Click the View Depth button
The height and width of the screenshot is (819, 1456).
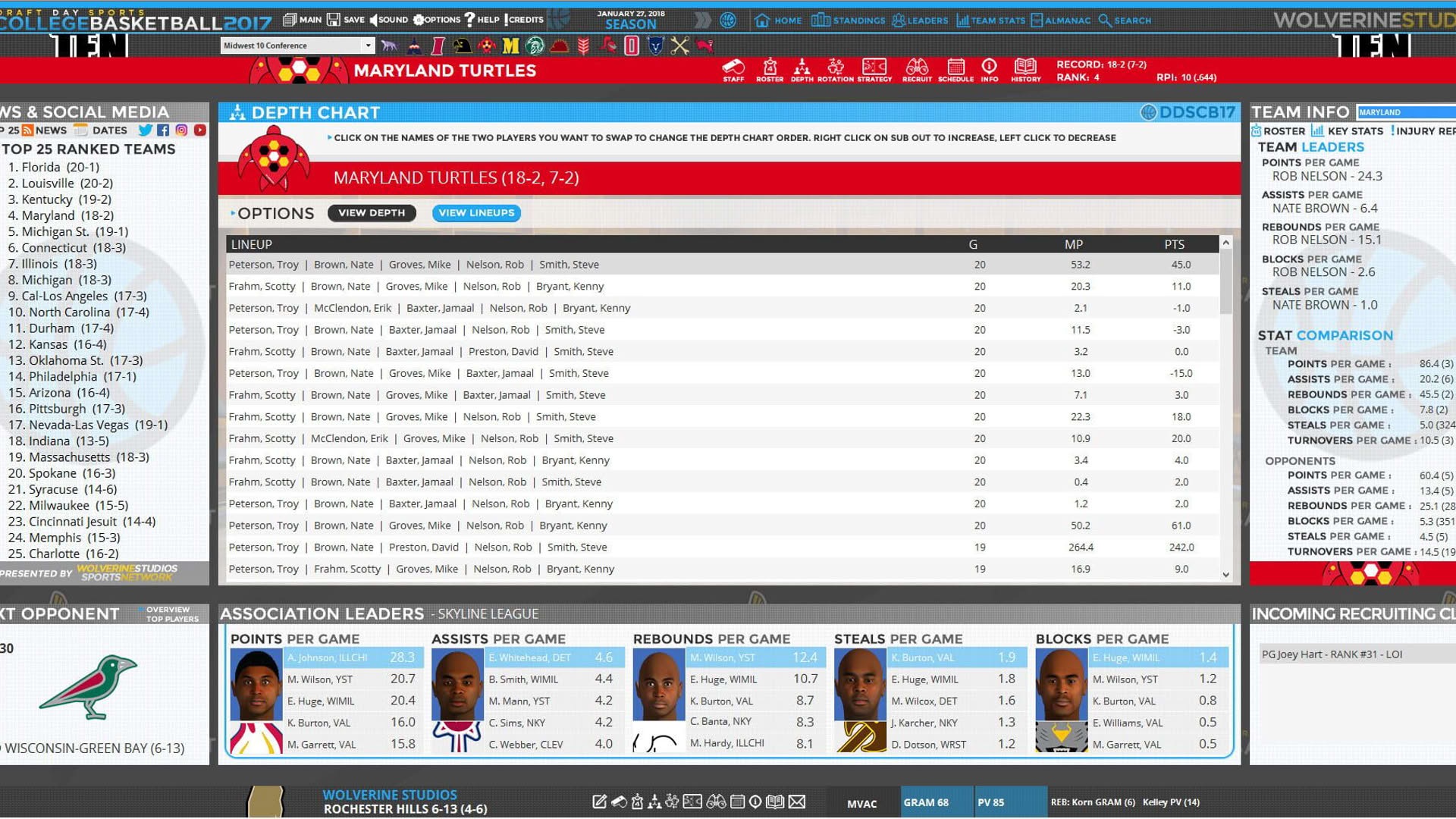pos(372,213)
